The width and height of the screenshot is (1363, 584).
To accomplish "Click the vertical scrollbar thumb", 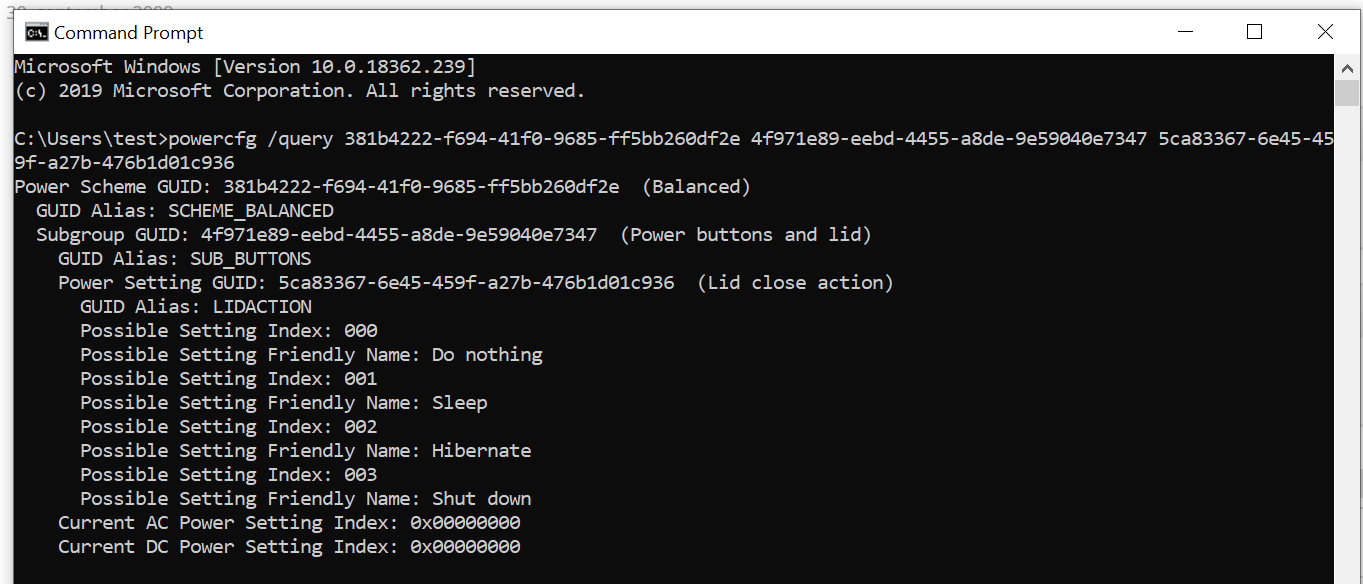I will [1347, 93].
